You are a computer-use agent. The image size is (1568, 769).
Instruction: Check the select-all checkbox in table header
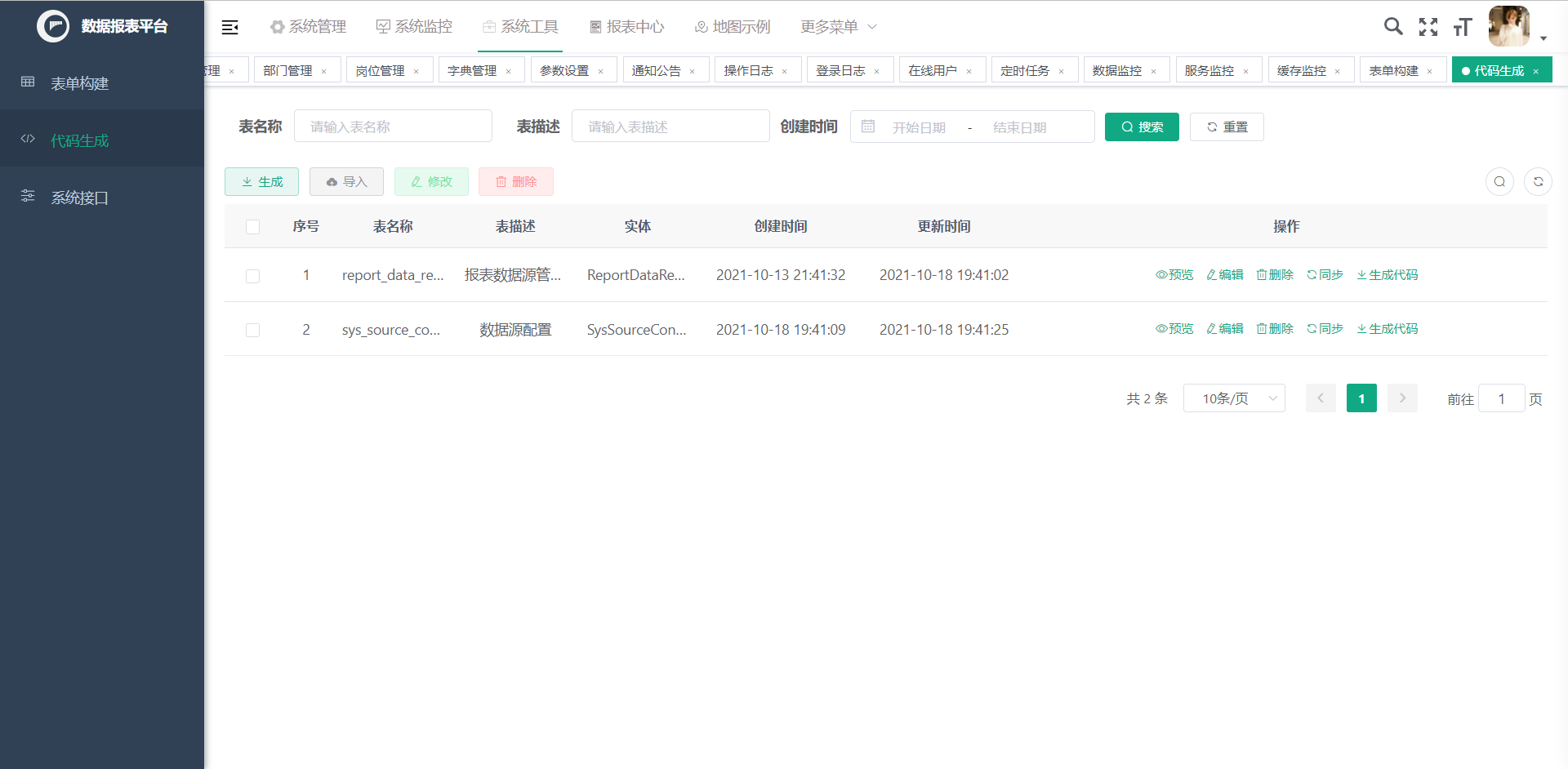[252, 227]
